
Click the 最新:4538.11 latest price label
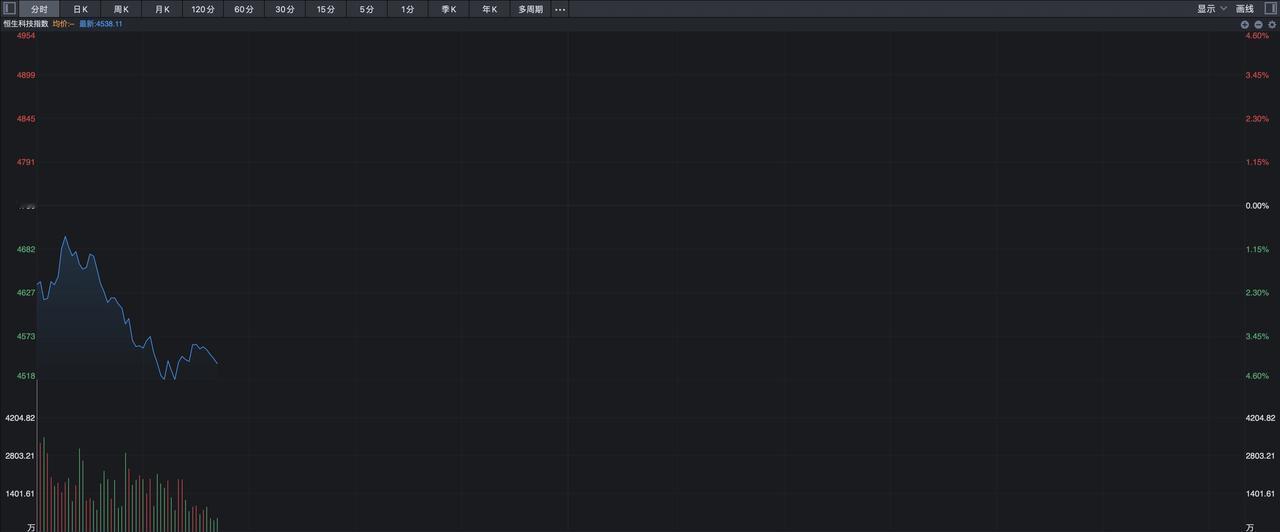(x=101, y=24)
